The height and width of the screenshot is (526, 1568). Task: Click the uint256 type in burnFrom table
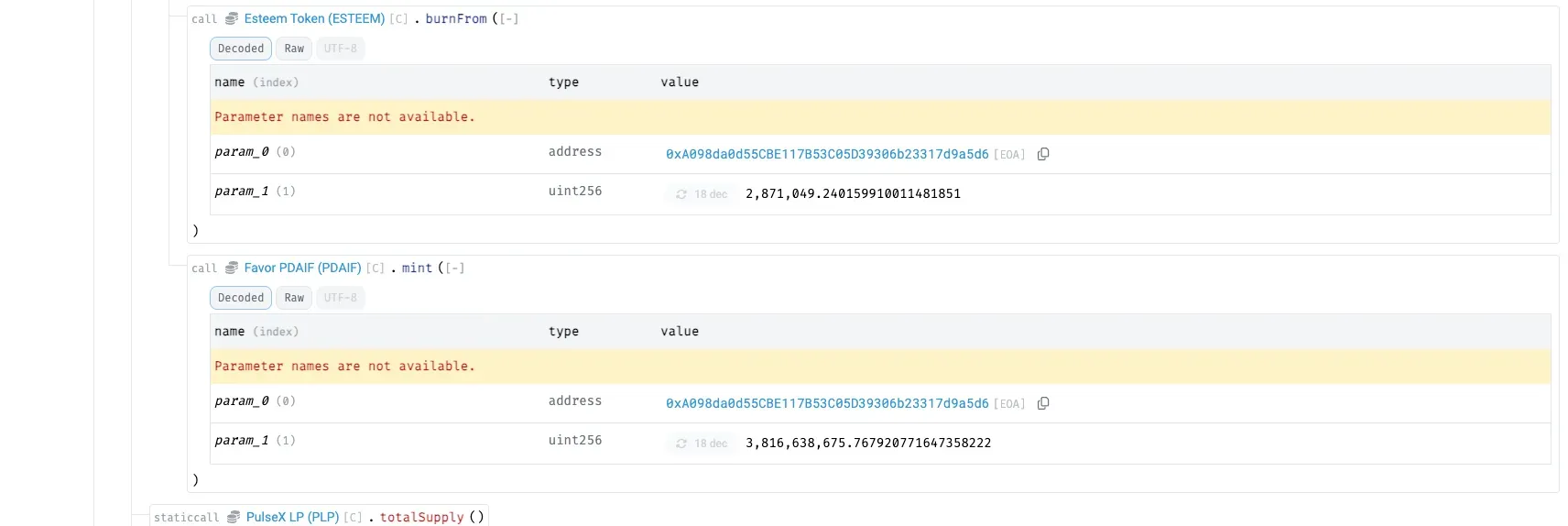[575, 191]
